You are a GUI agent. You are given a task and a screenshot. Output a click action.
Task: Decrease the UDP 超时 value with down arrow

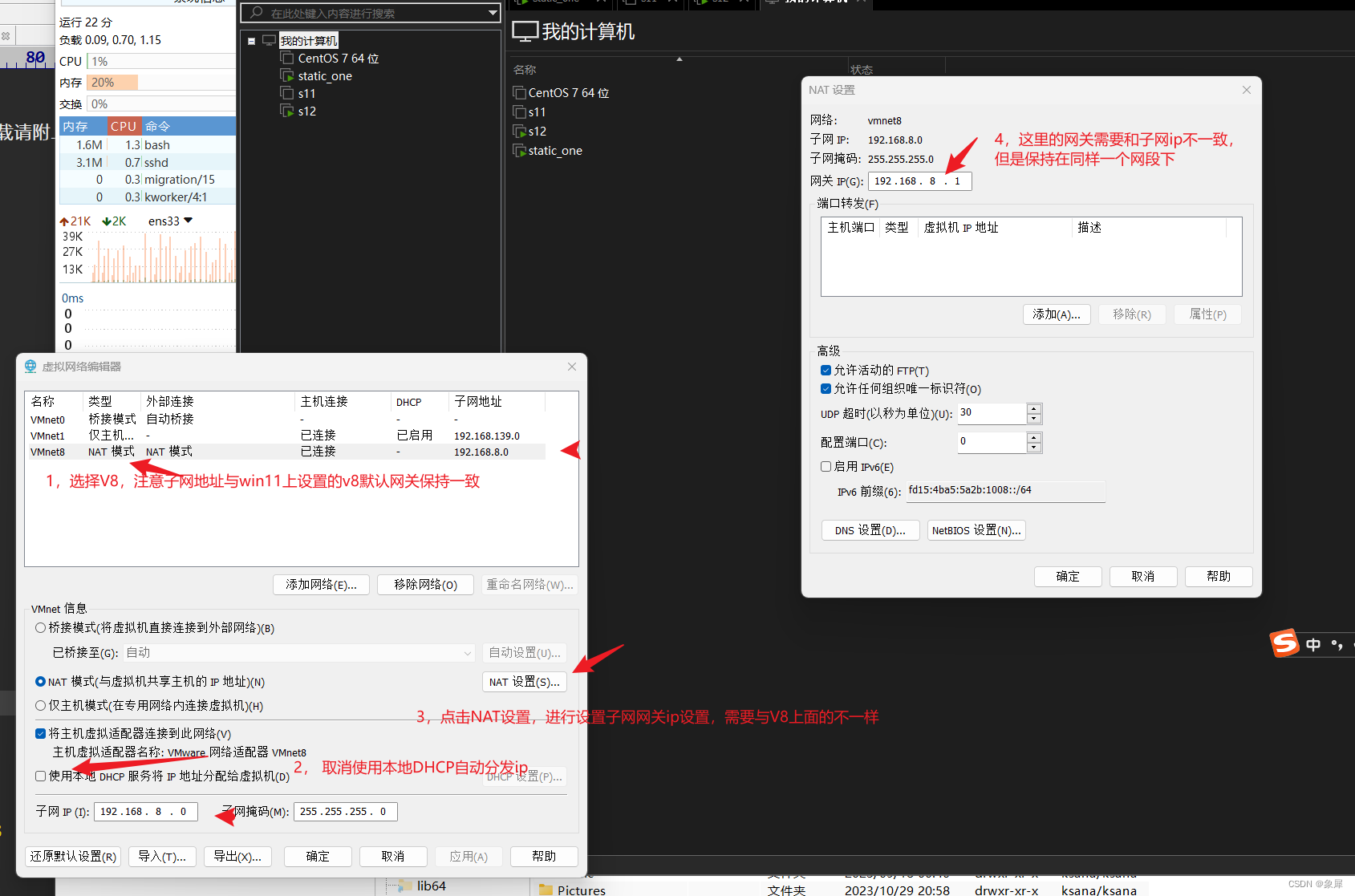(1034, 419)
